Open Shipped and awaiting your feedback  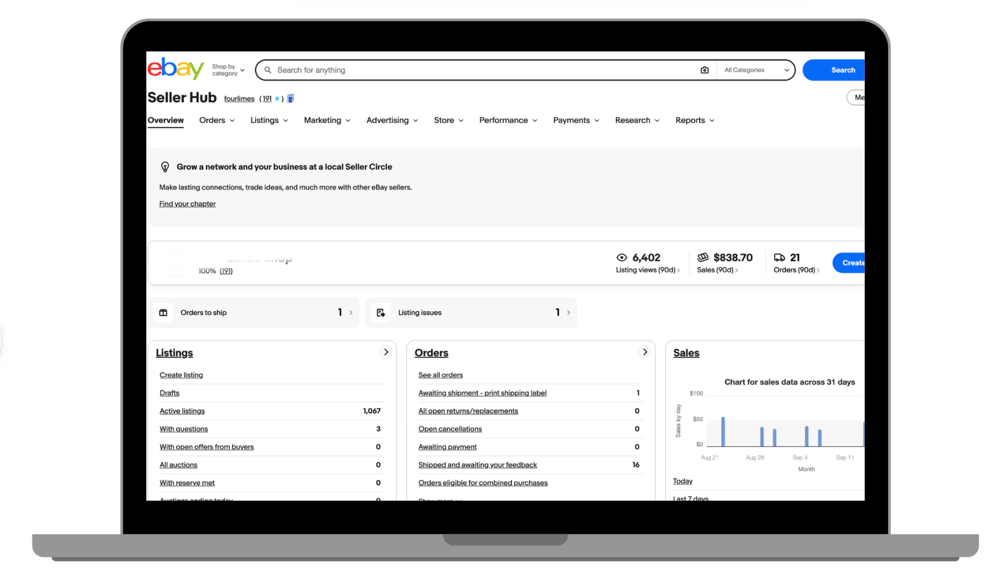[478, 465]
